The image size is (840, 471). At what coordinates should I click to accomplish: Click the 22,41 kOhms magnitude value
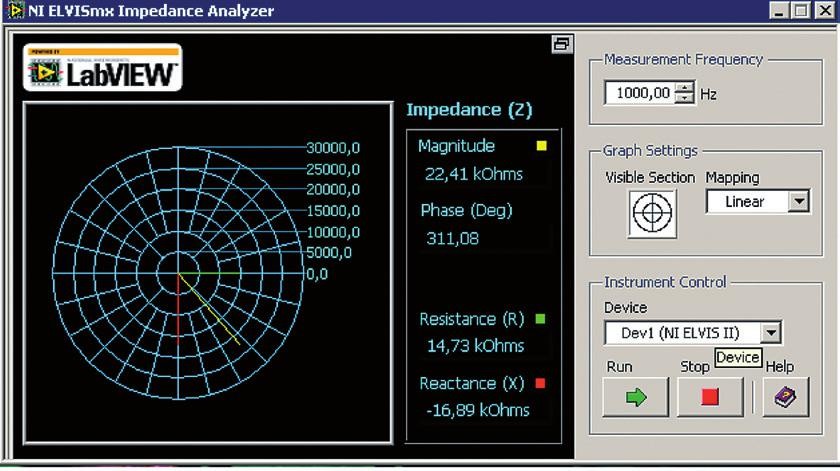coord(474,174)
